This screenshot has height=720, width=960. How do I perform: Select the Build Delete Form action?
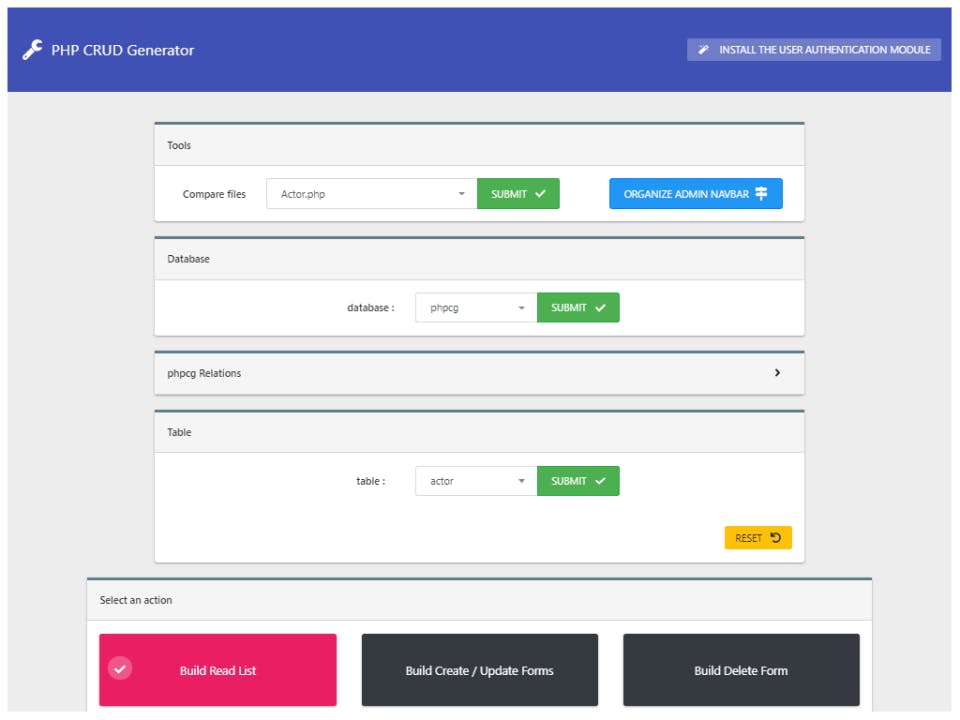tap(741, 670)
